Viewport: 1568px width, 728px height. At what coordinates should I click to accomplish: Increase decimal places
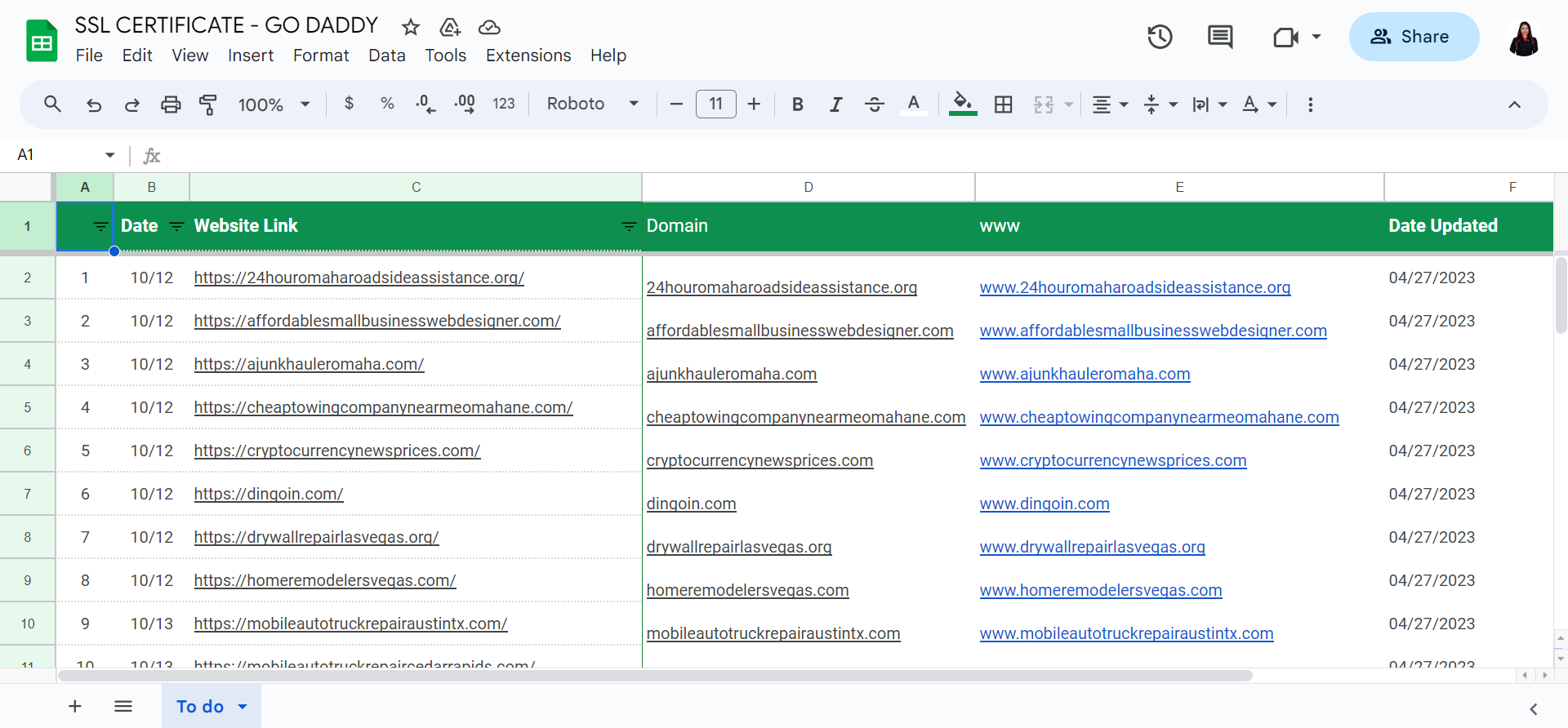tap(465, 104)
